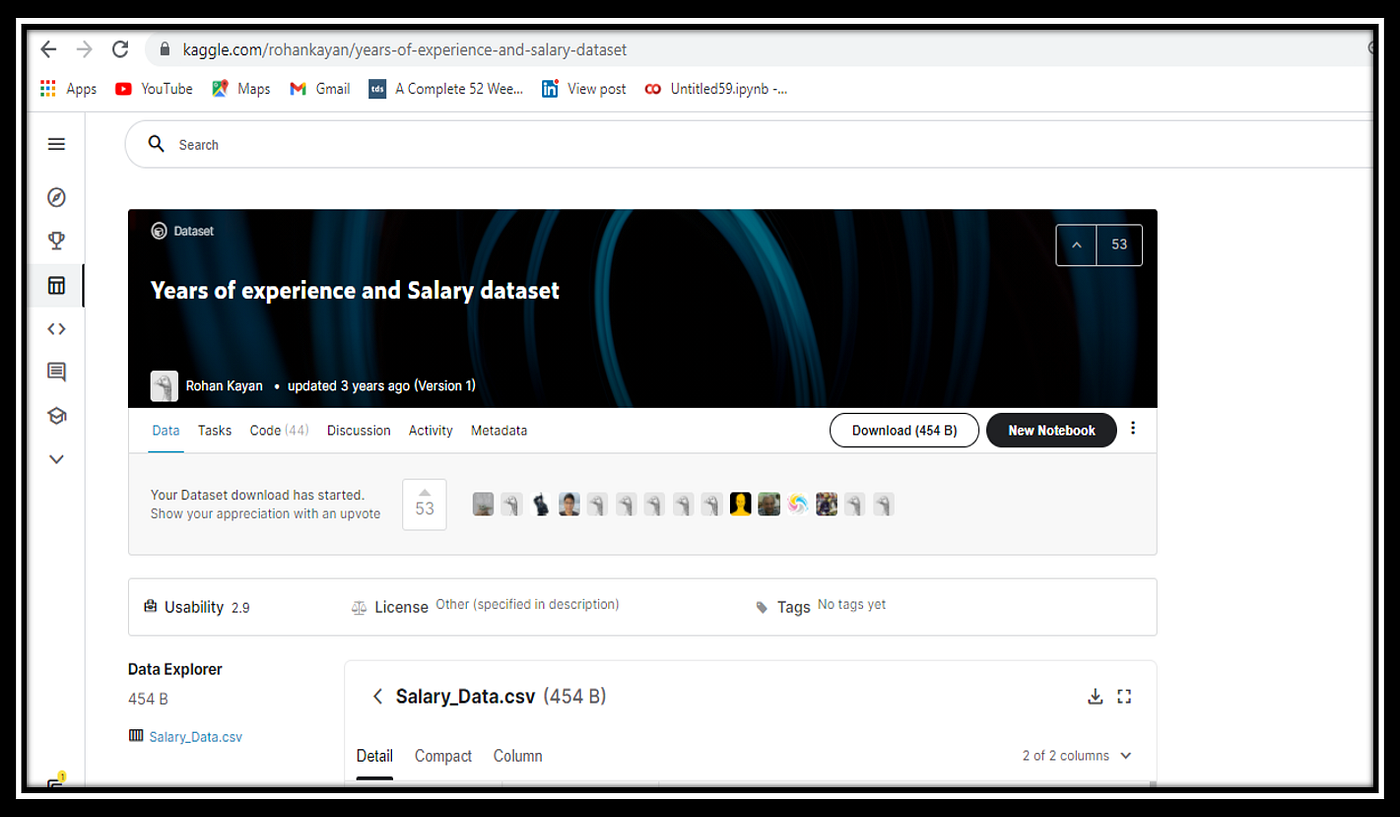Download Salary_Data.csv using the download icon
Screen dimensions: 1400x817
(1095, 696)
